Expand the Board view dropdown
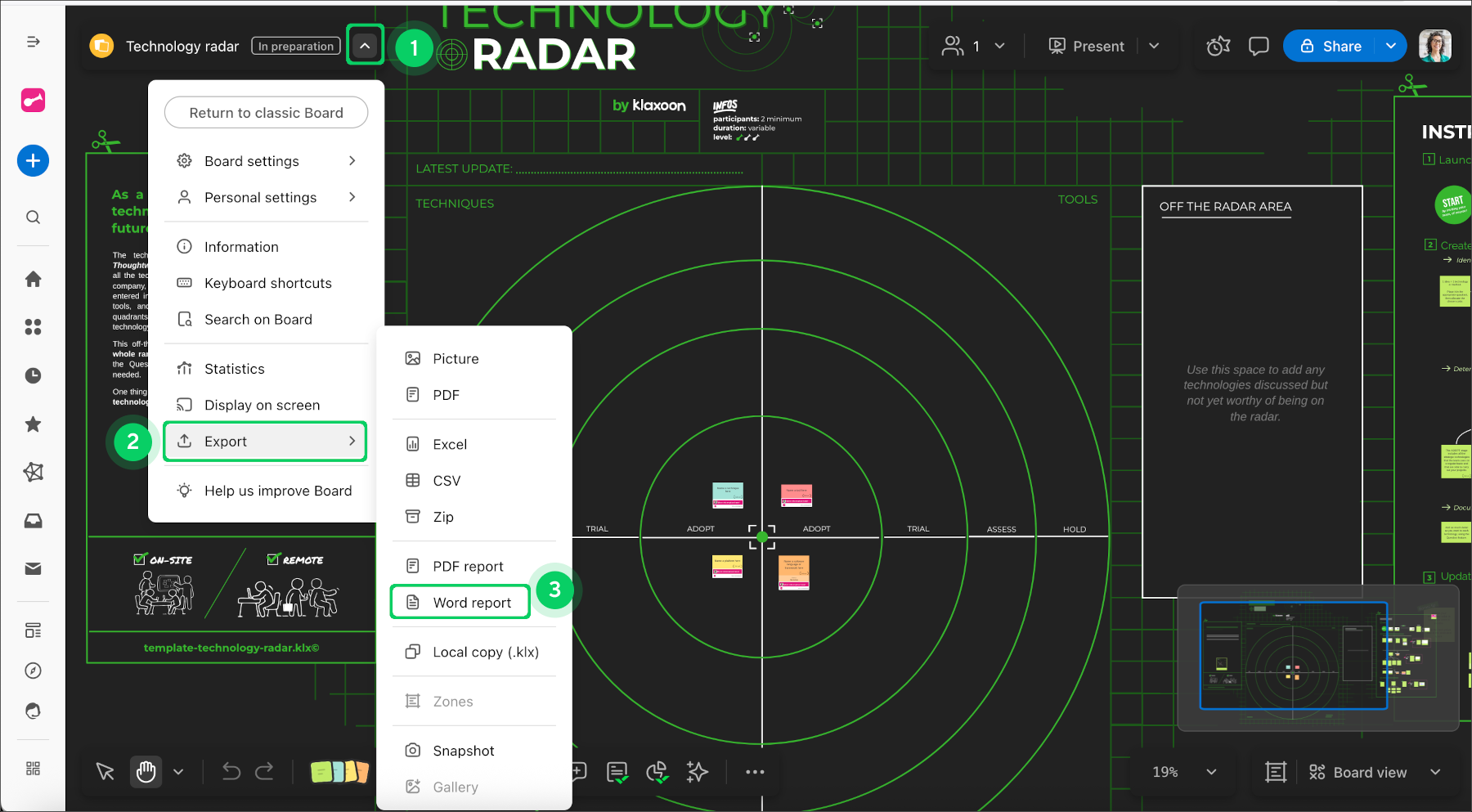Screen dimensions: 1472x812 pos(1435,772)
